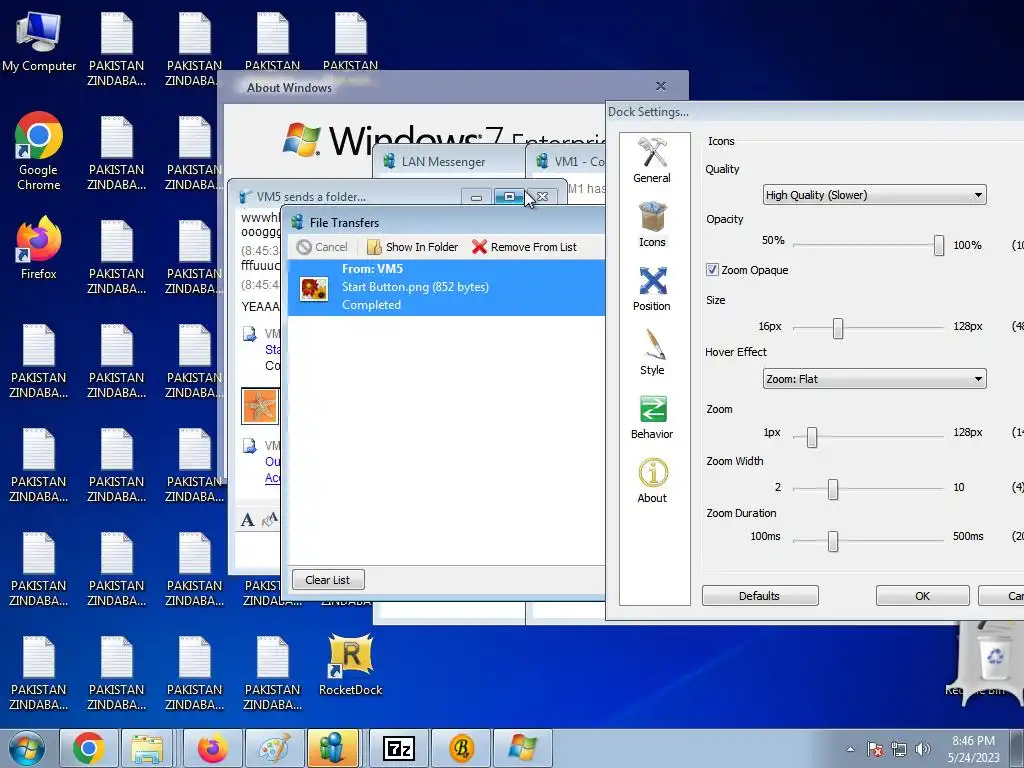This screenshot has height=768, width=1024.
Task: Click Clear List in File Transfers
Action: click(327, 580)
